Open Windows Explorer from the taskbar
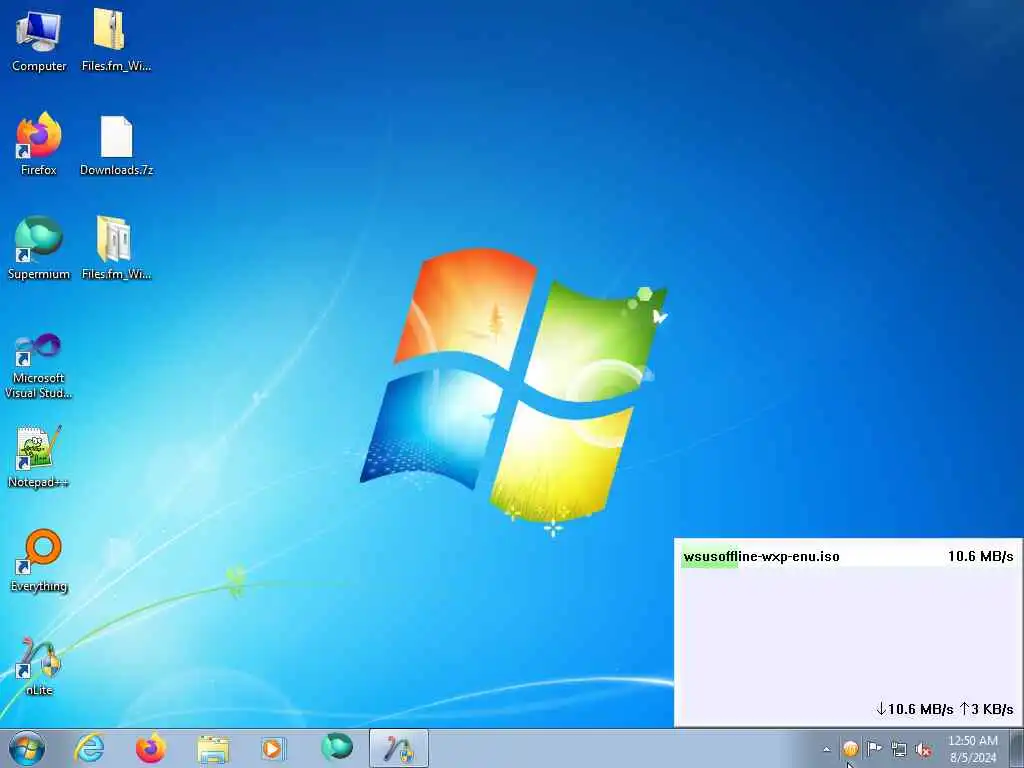 click(x=213, y=748)
